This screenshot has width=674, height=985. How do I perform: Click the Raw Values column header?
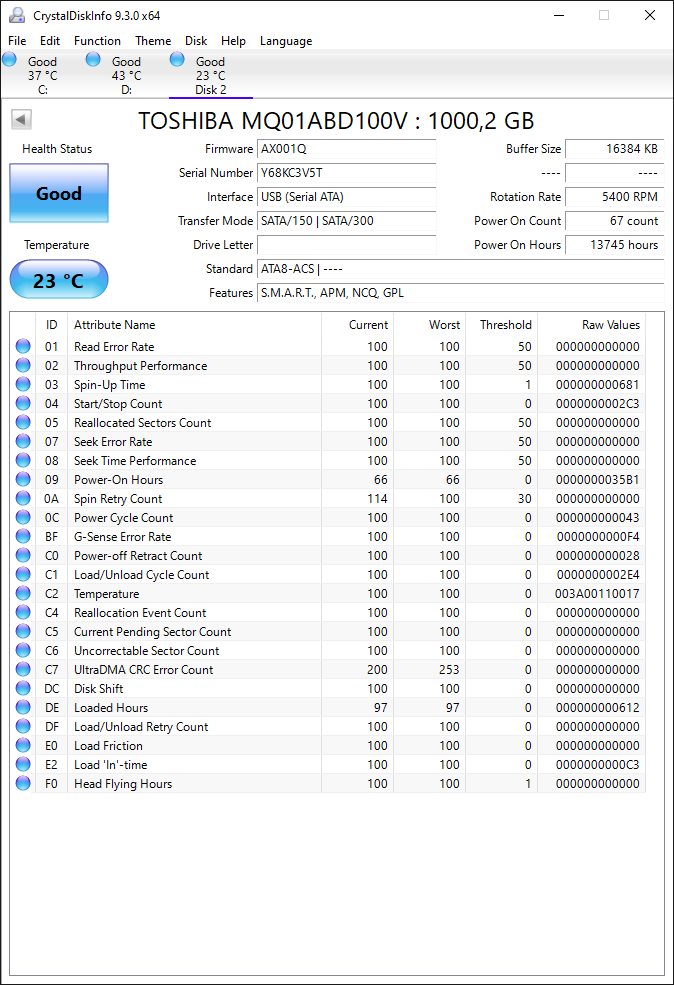592,325
